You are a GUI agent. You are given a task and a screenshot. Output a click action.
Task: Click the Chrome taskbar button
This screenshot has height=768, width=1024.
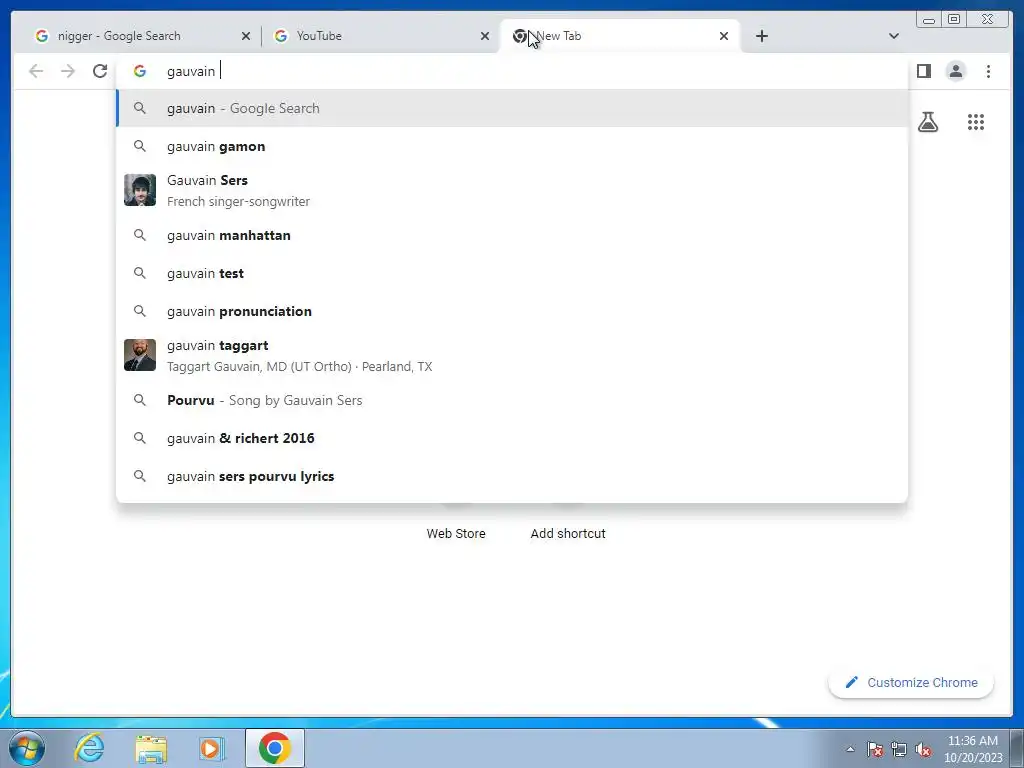coord(275,748)
